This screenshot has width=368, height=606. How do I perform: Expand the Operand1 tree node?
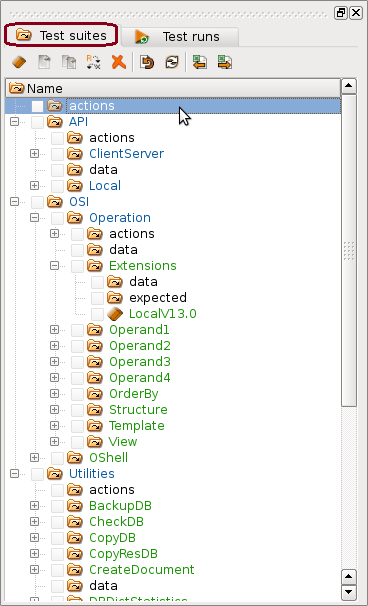[x=55, y=330]
